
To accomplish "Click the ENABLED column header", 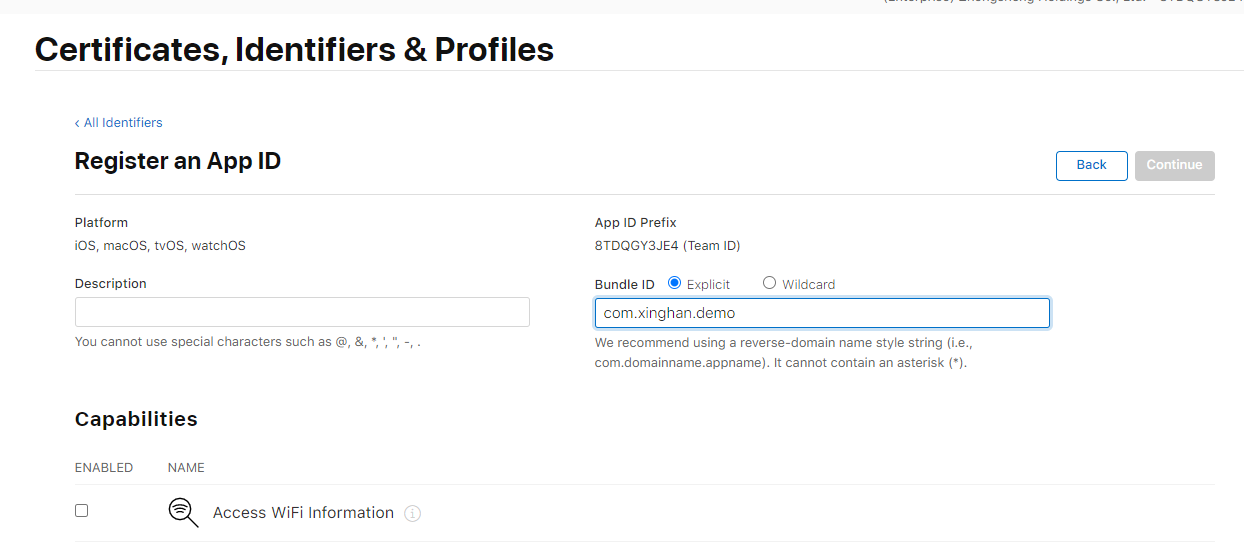I will (104, 468).
